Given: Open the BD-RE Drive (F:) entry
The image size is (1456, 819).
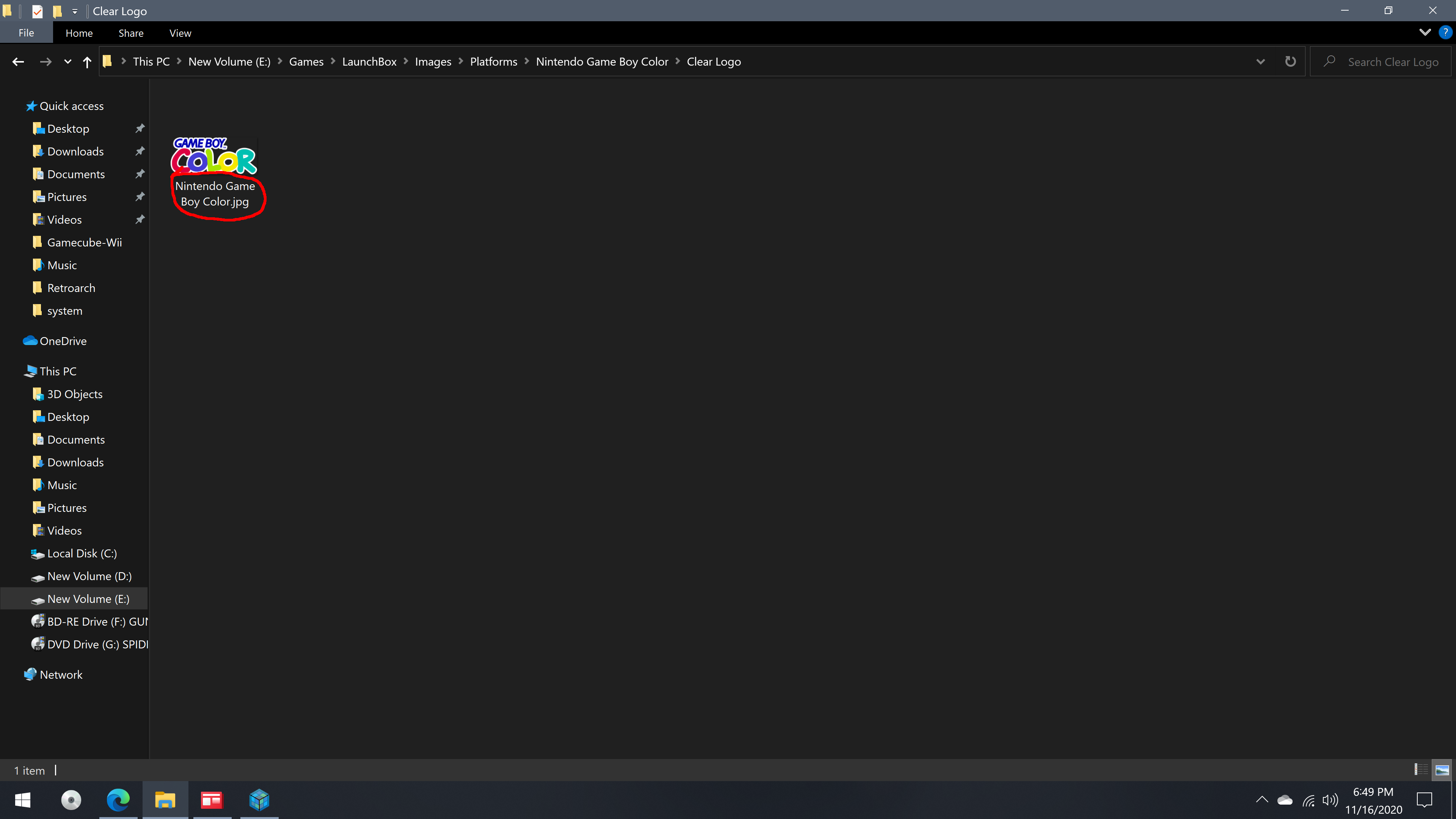Looking at the screenshot, I should click(97, 621).
